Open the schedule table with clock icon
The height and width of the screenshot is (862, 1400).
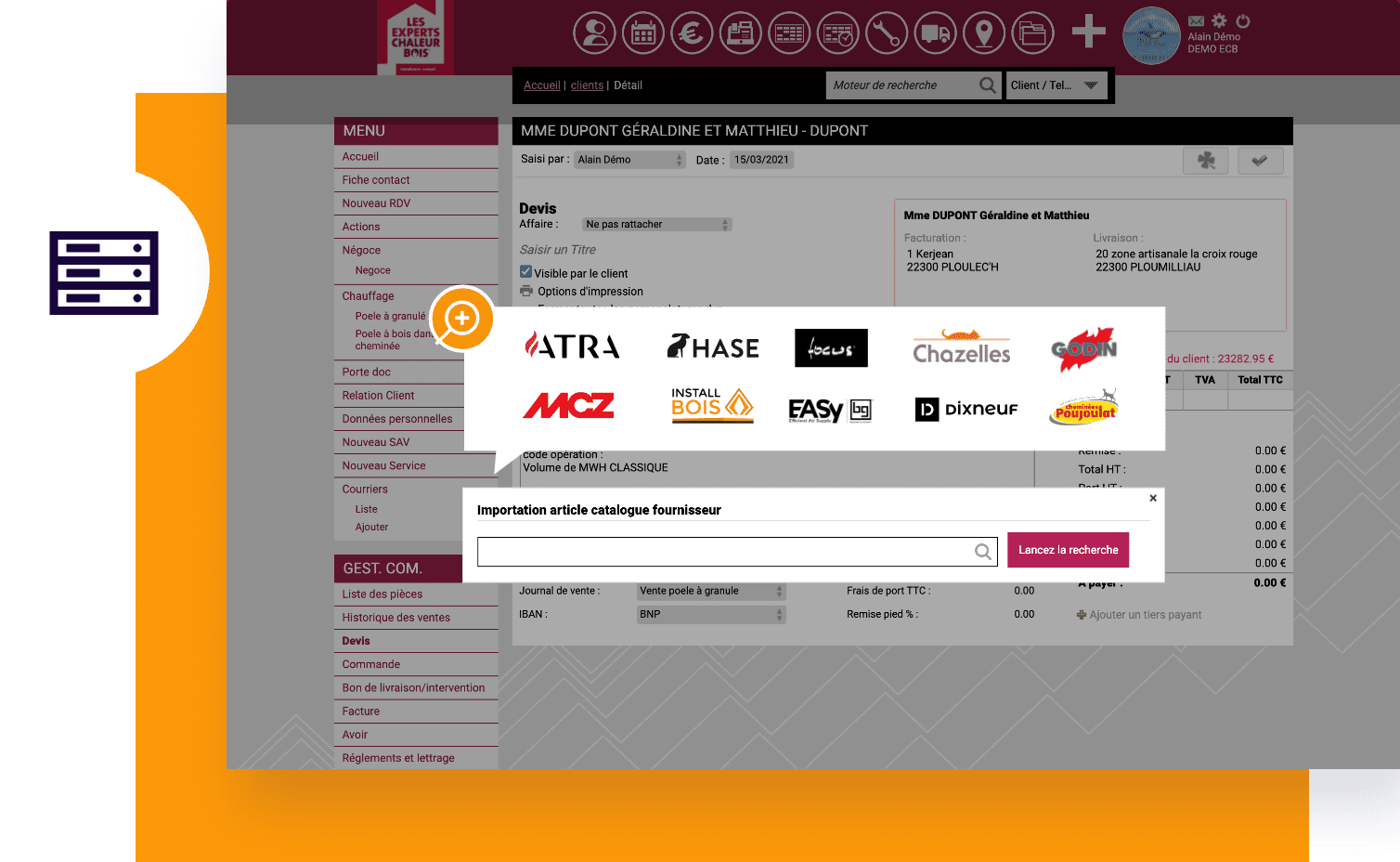click(837, 33)
